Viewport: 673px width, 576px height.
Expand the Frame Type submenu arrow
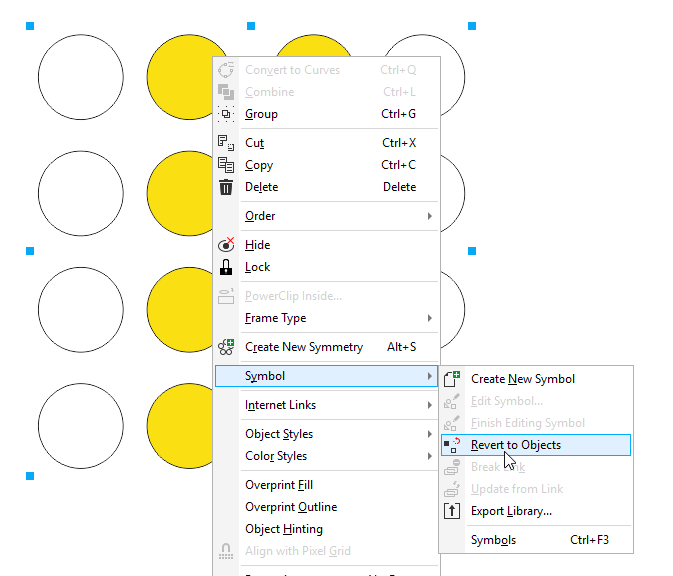pyautogui.click(x=430, y=318)
